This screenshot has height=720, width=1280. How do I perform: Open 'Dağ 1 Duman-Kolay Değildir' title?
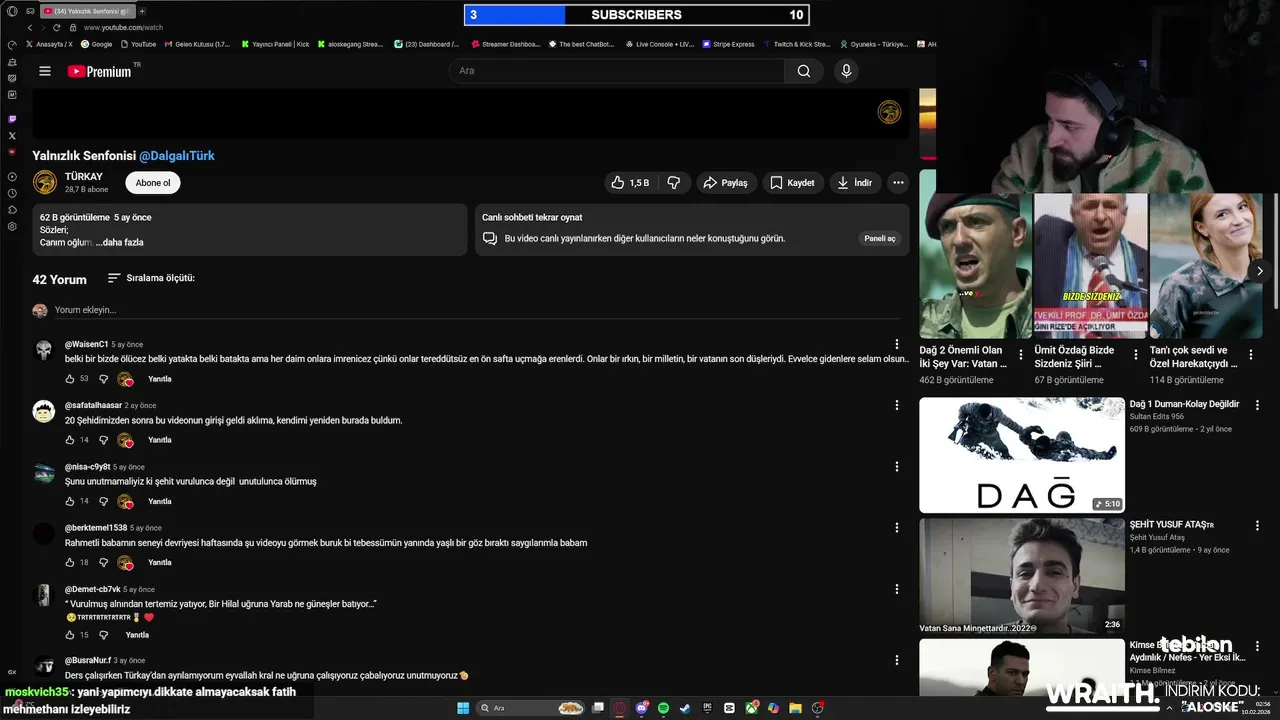(1184, 404)
